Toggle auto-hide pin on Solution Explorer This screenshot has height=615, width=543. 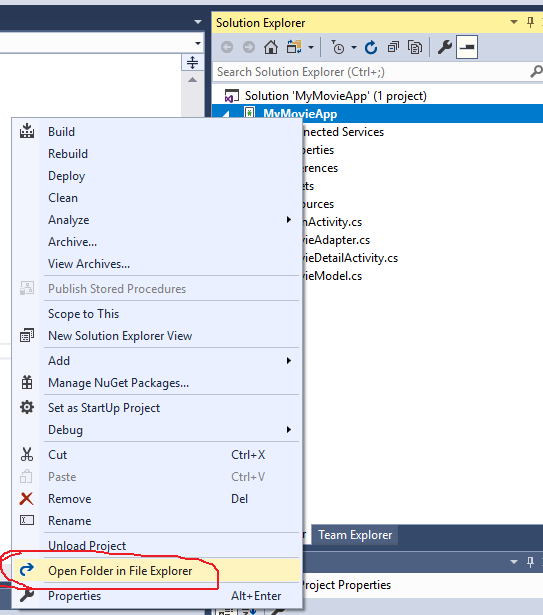[x=530, y=22]
